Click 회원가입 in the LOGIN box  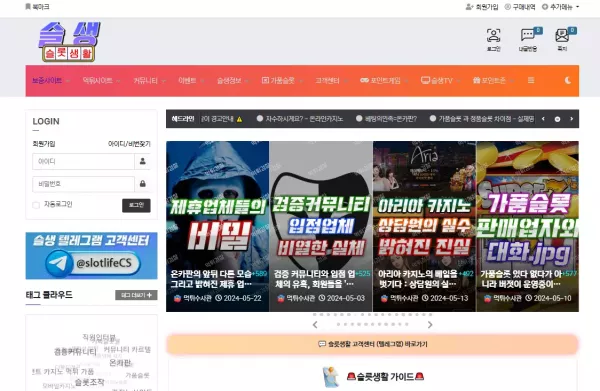point(44,144)
